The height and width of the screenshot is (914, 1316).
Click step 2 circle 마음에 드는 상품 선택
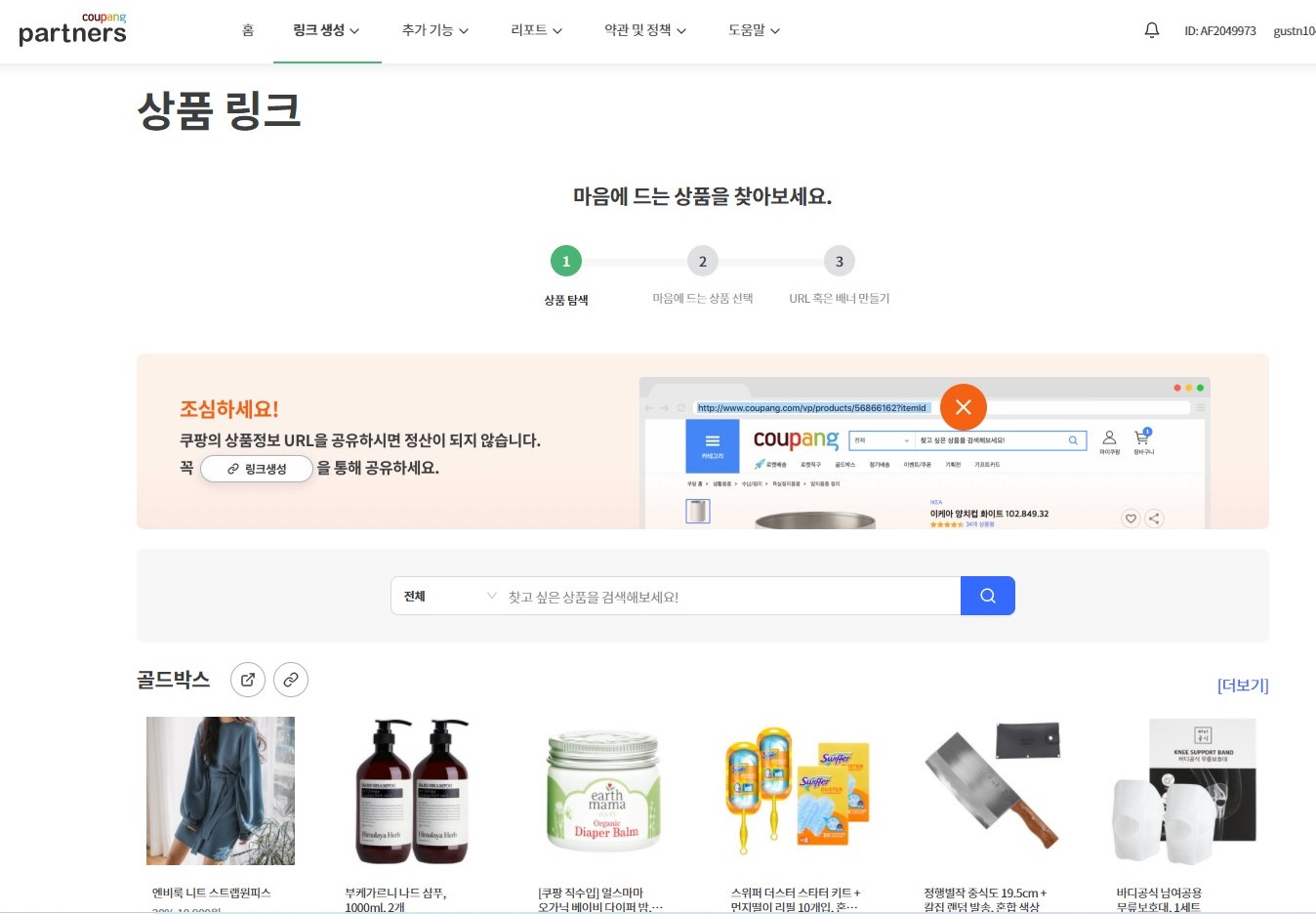click(703, 261)
